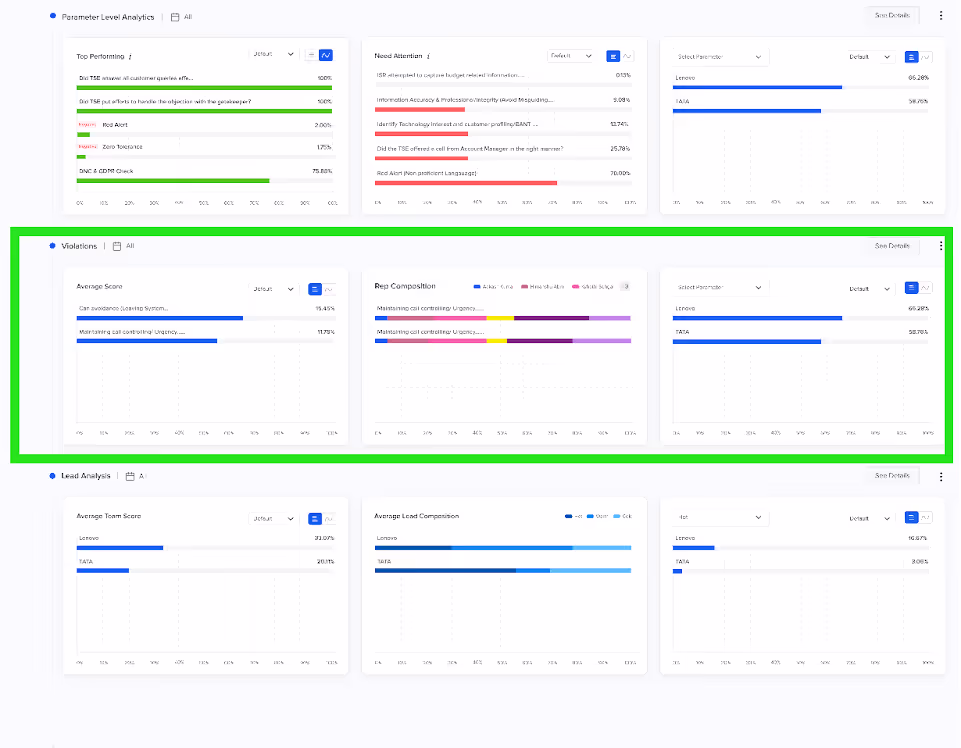Viewport: 961px width, 748px height.
Task: Select bar view icon in Average Score card
Action: 314,289
